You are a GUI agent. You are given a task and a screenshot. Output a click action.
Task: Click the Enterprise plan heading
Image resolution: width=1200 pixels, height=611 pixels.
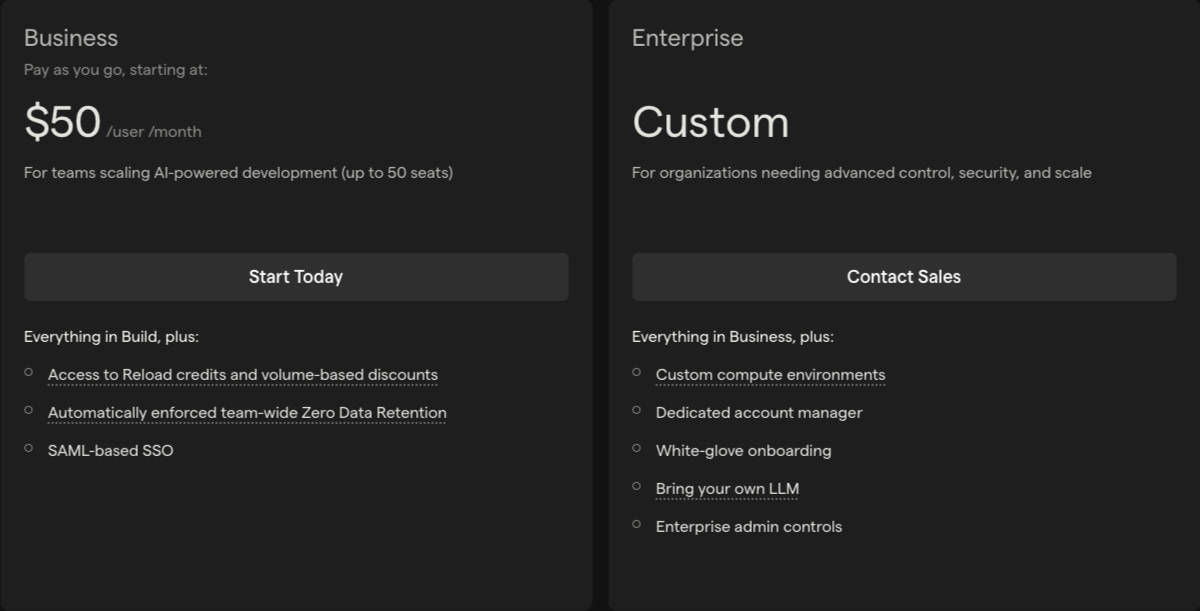[688, 38]
